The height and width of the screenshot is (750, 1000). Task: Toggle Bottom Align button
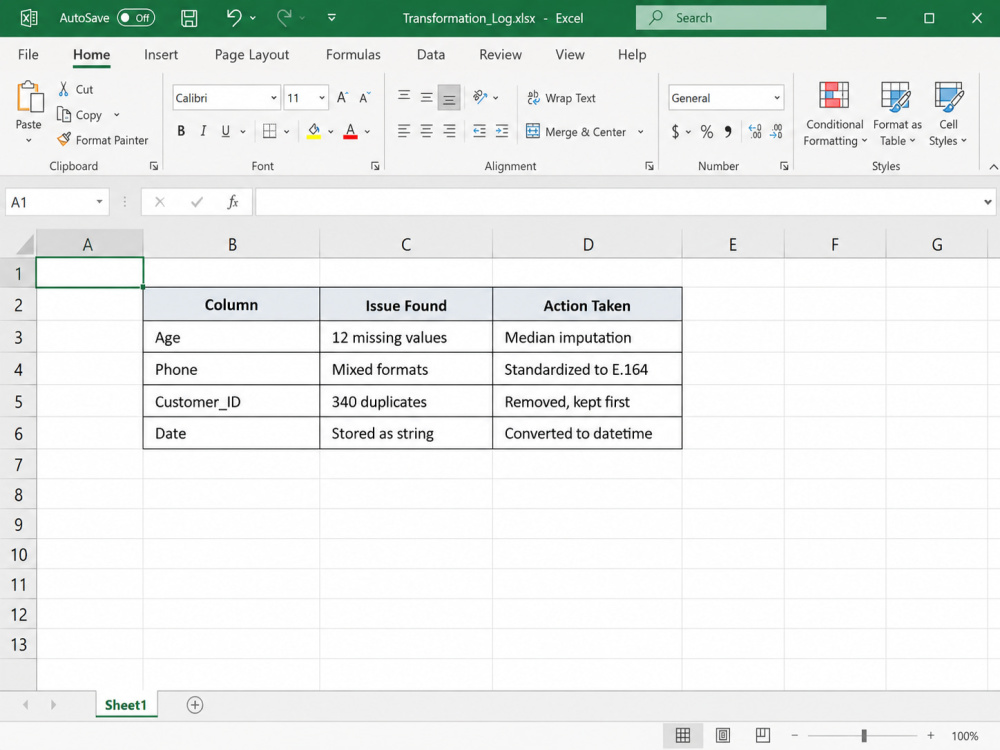pos(449,98)
